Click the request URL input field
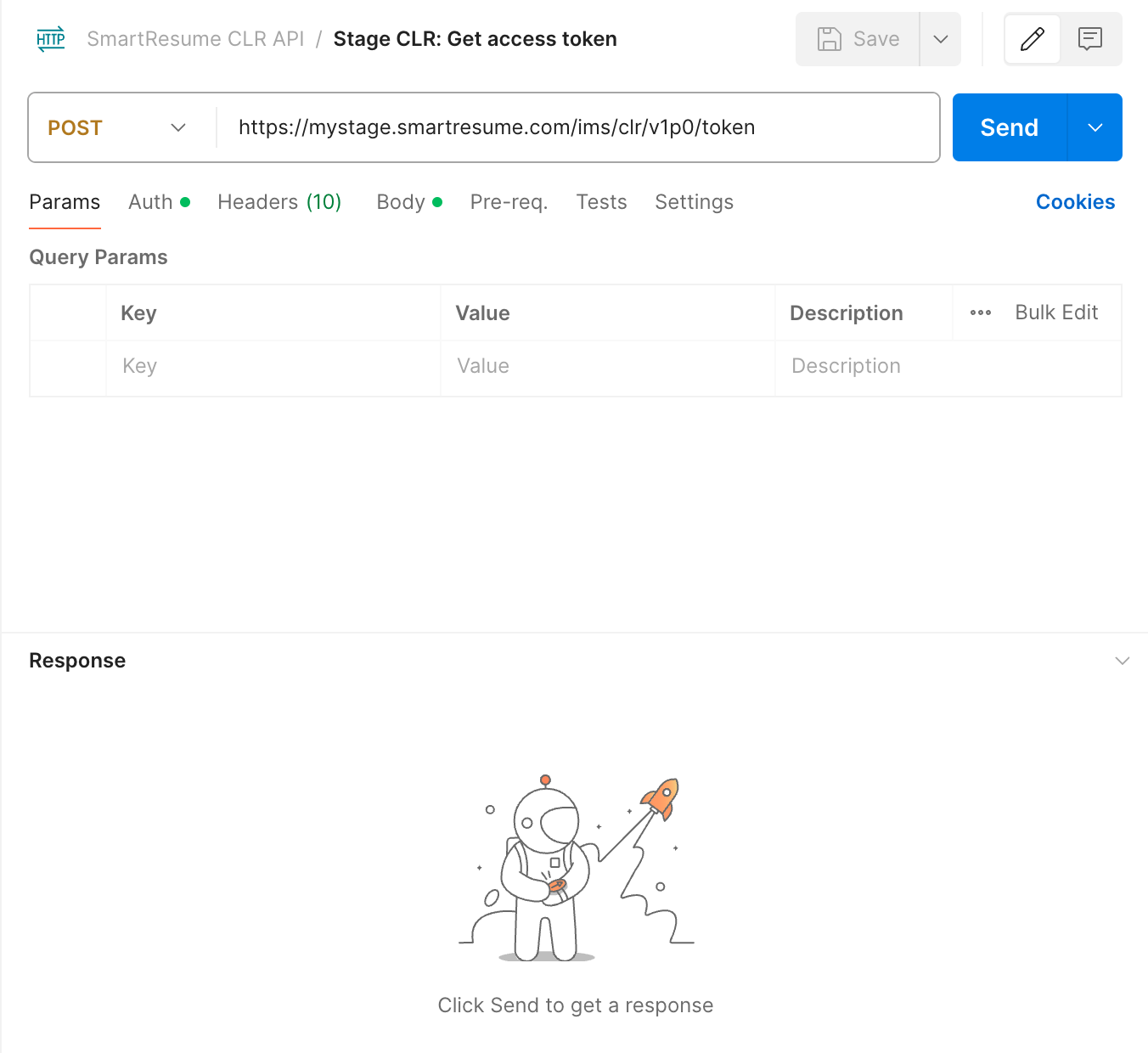 click(577, 127)
